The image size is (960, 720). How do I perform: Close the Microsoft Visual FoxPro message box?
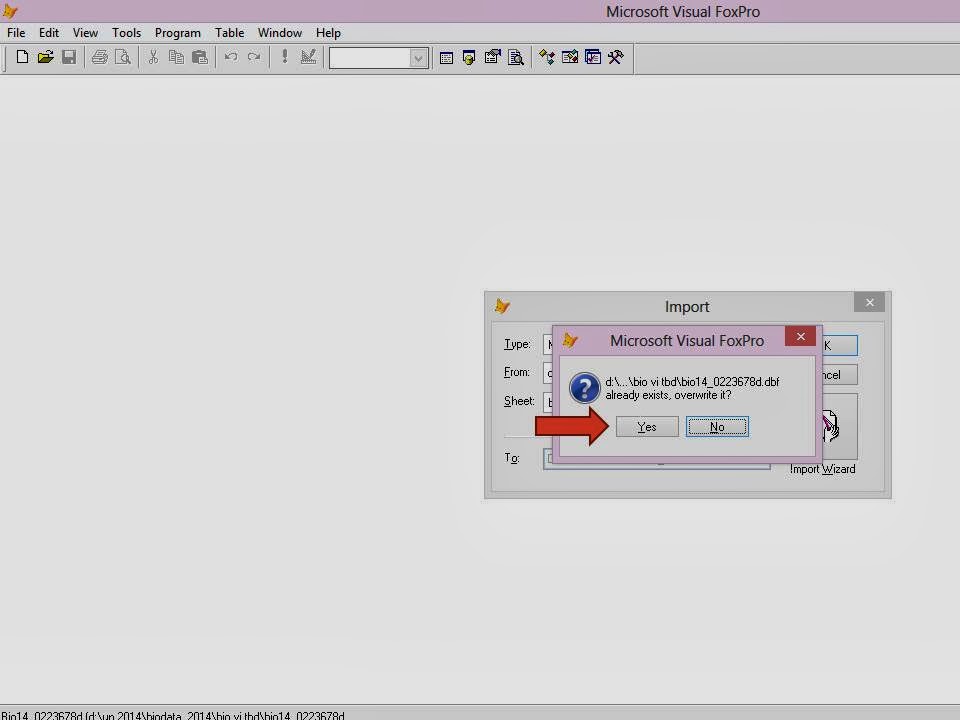coord(800,337)
